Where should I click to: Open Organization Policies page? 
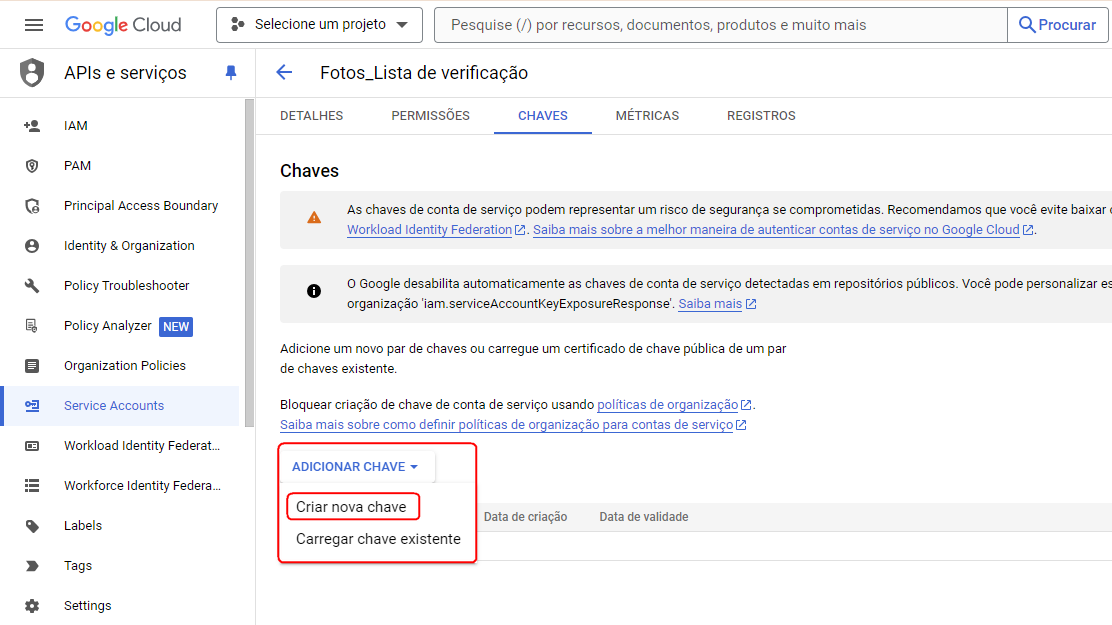pyautogui.click(x=125, y=365)
